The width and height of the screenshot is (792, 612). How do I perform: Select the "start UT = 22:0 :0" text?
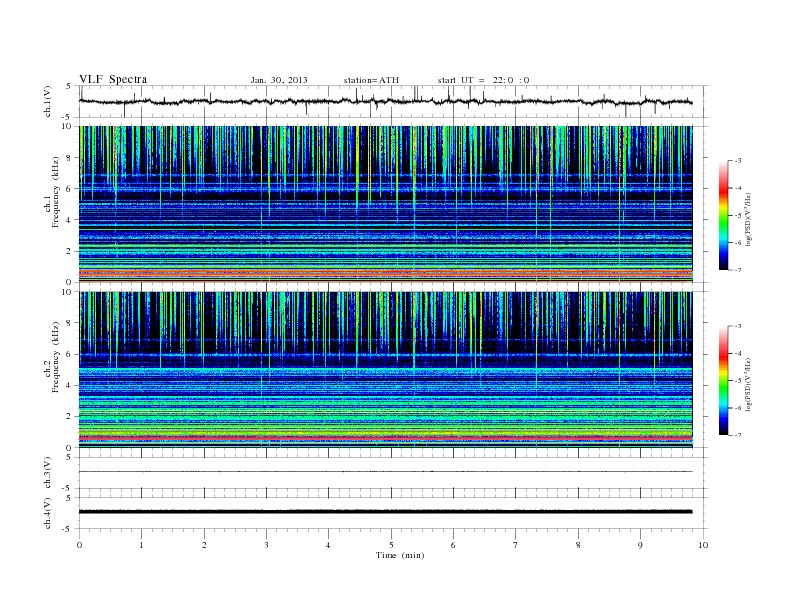pyautogui.click(x=483, y=80)
